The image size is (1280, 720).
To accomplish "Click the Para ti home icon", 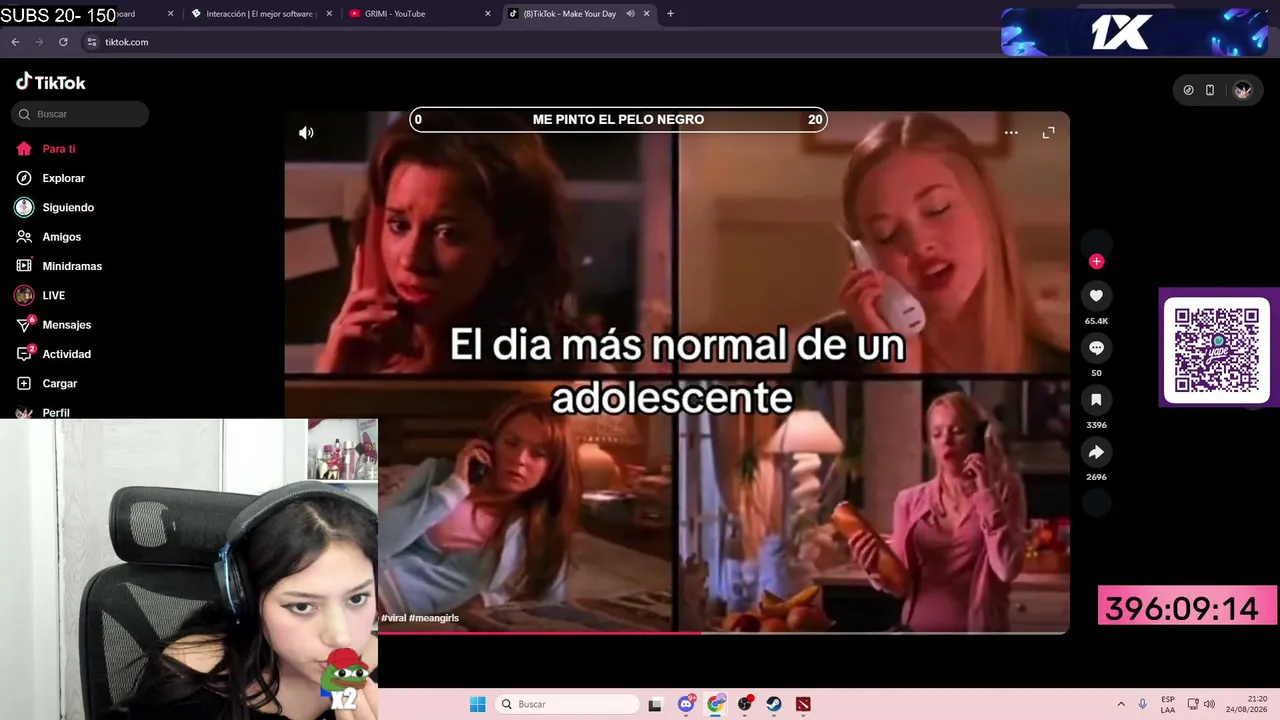I will coord(24,149).
